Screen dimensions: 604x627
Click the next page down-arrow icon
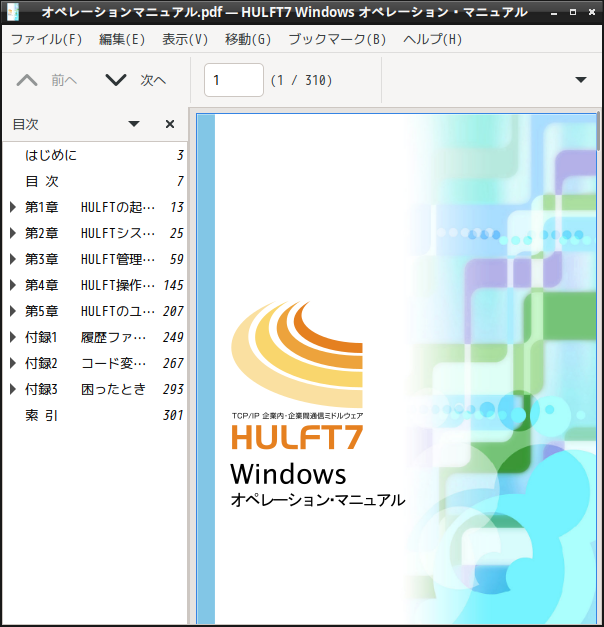point(116,80)
